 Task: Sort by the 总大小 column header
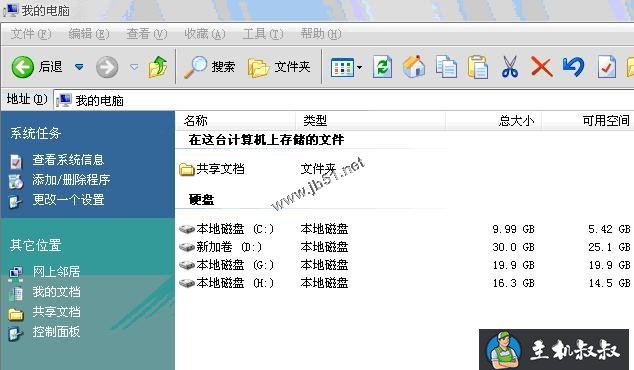pos(493,121)
